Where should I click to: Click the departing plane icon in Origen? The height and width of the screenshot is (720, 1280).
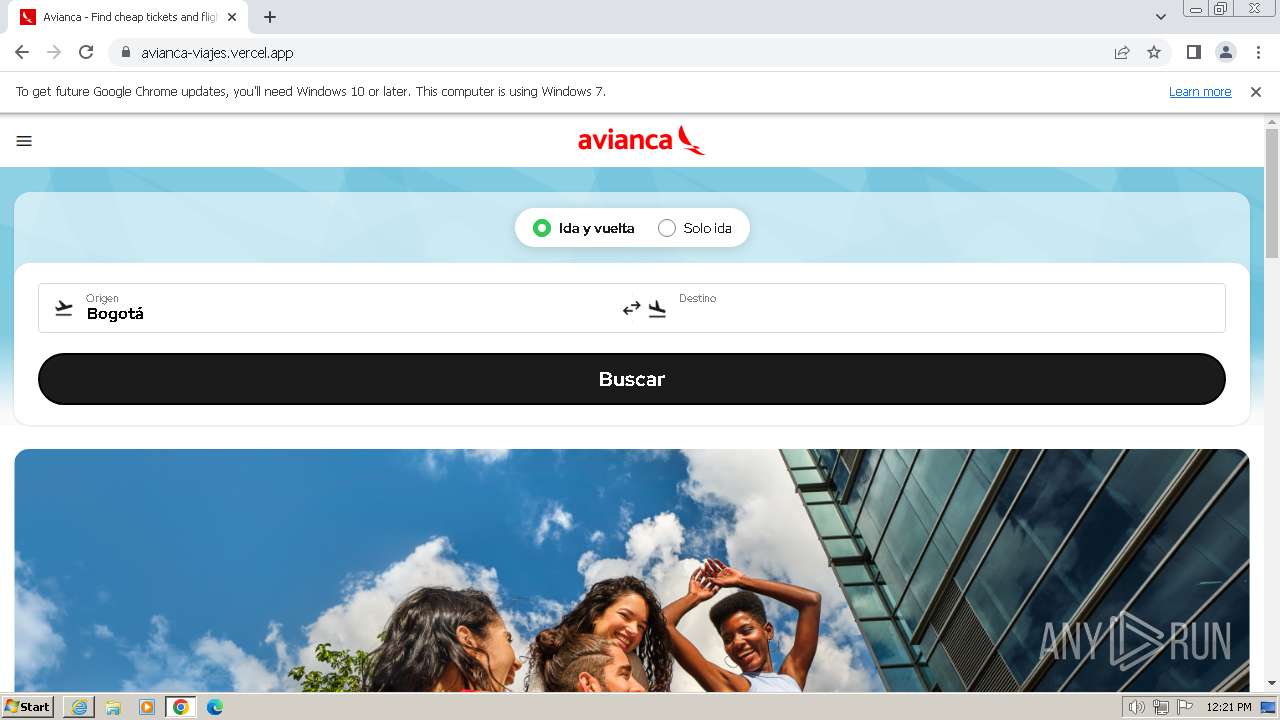64,308
